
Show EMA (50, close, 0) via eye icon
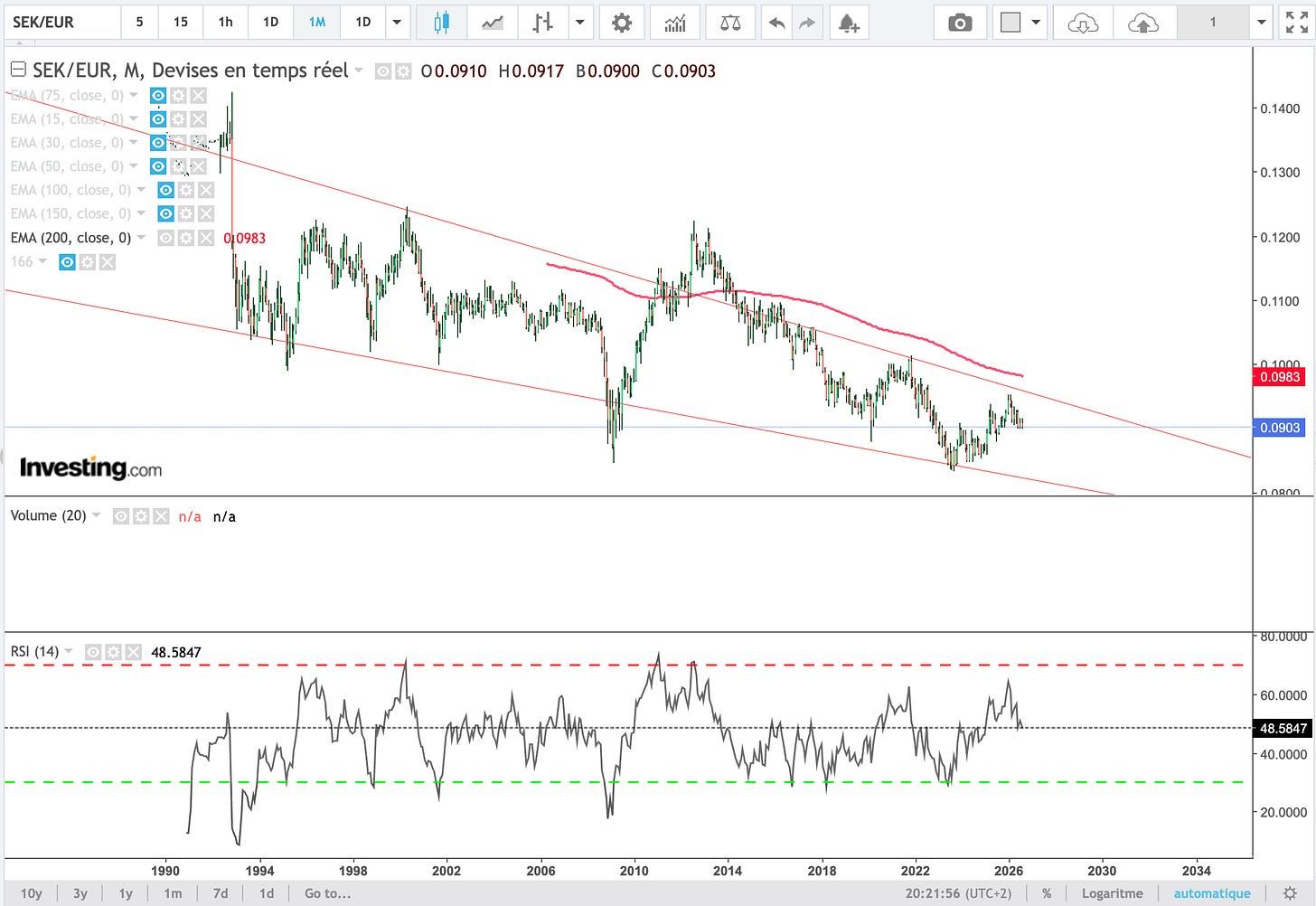pyautogui.click(x=158, y=166)
